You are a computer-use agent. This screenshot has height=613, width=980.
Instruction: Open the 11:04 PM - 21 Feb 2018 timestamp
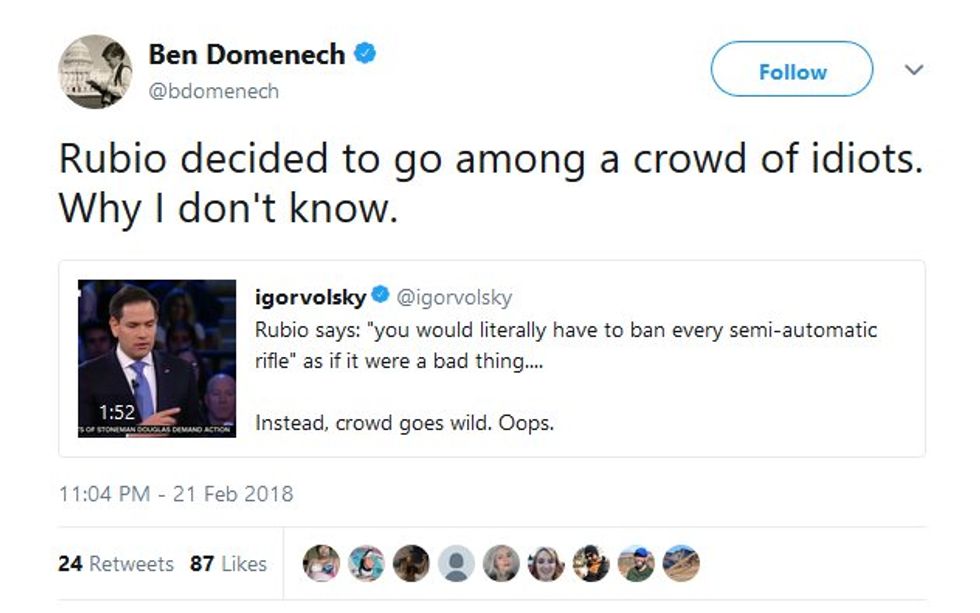176,494
